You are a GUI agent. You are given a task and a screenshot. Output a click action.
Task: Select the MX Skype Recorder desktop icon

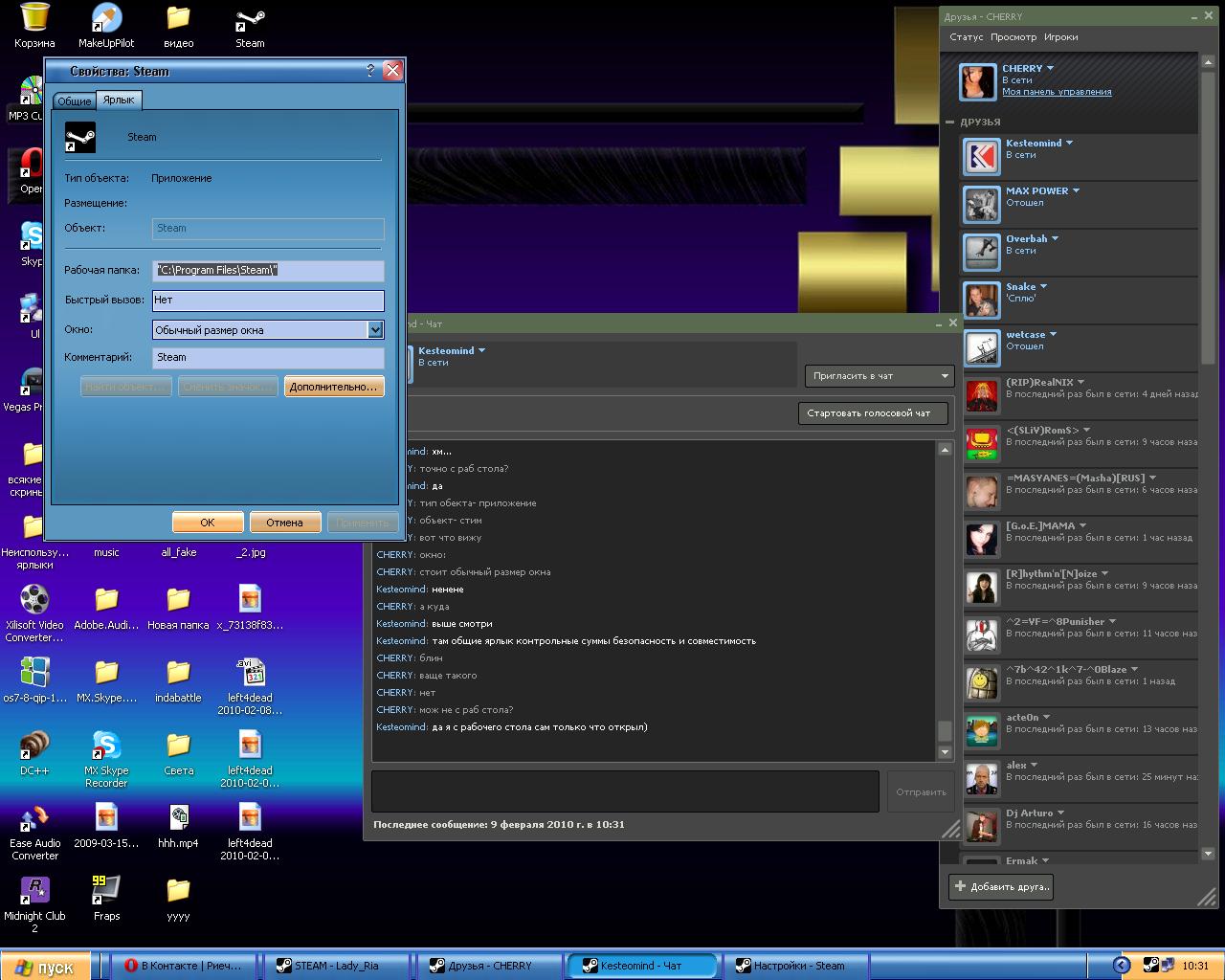(106, 759)
